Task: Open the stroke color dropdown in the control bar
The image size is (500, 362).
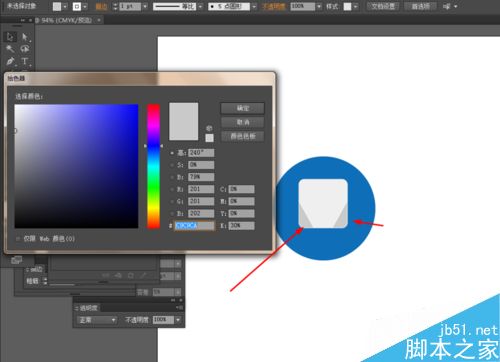Action: click(85, 6)
